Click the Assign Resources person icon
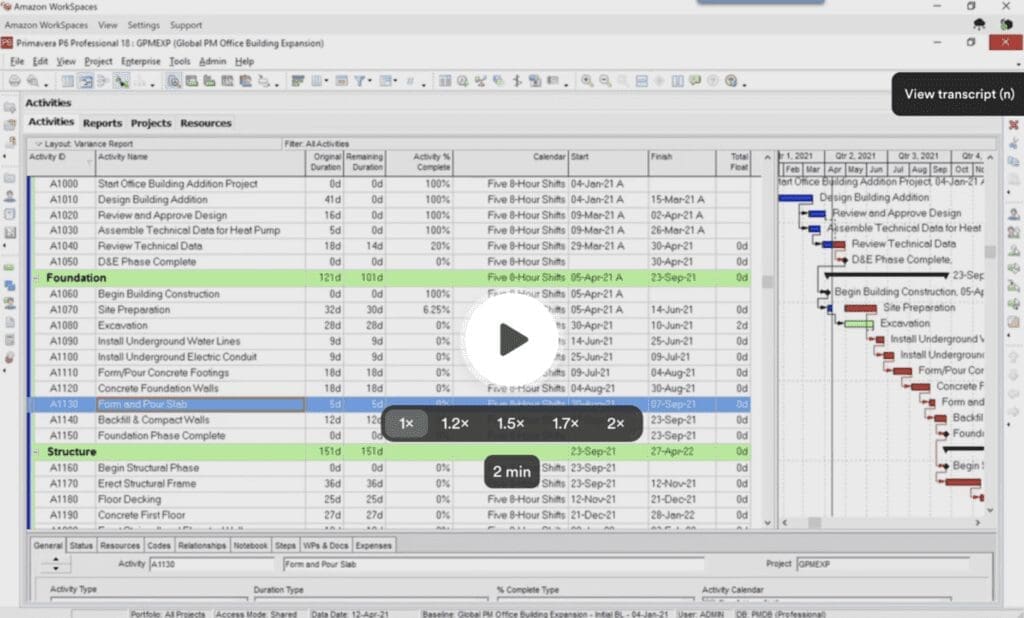This screenshot has height=618, width=1024. (1014, 214)
